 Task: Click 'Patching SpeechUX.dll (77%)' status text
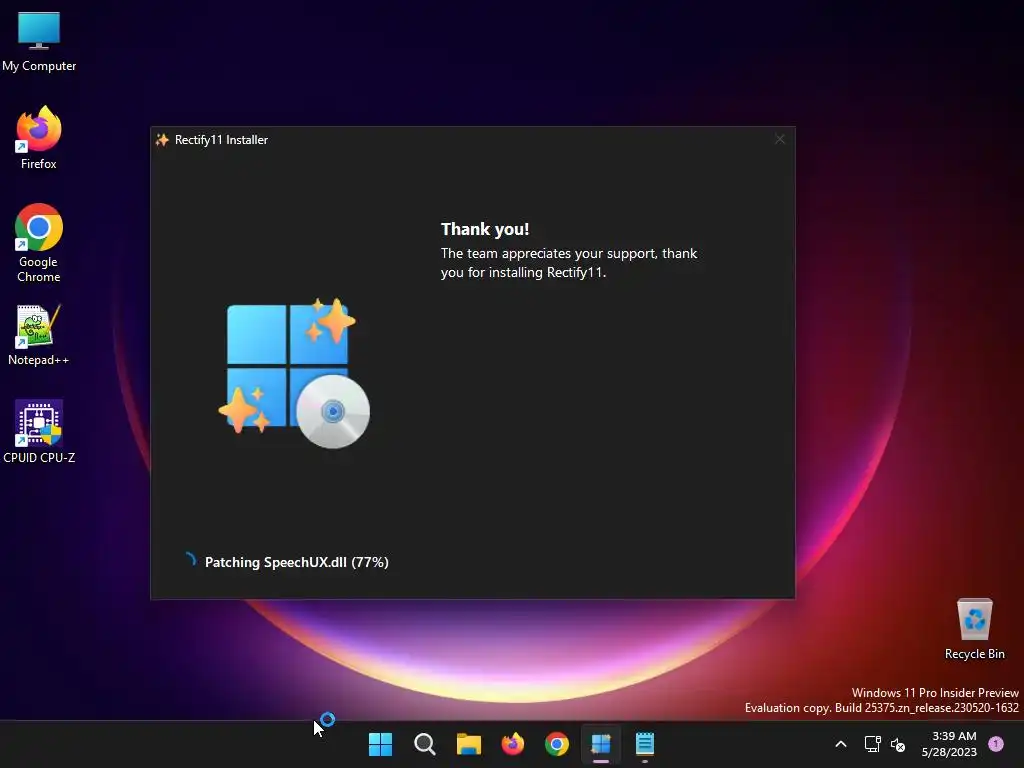point(296,562)
